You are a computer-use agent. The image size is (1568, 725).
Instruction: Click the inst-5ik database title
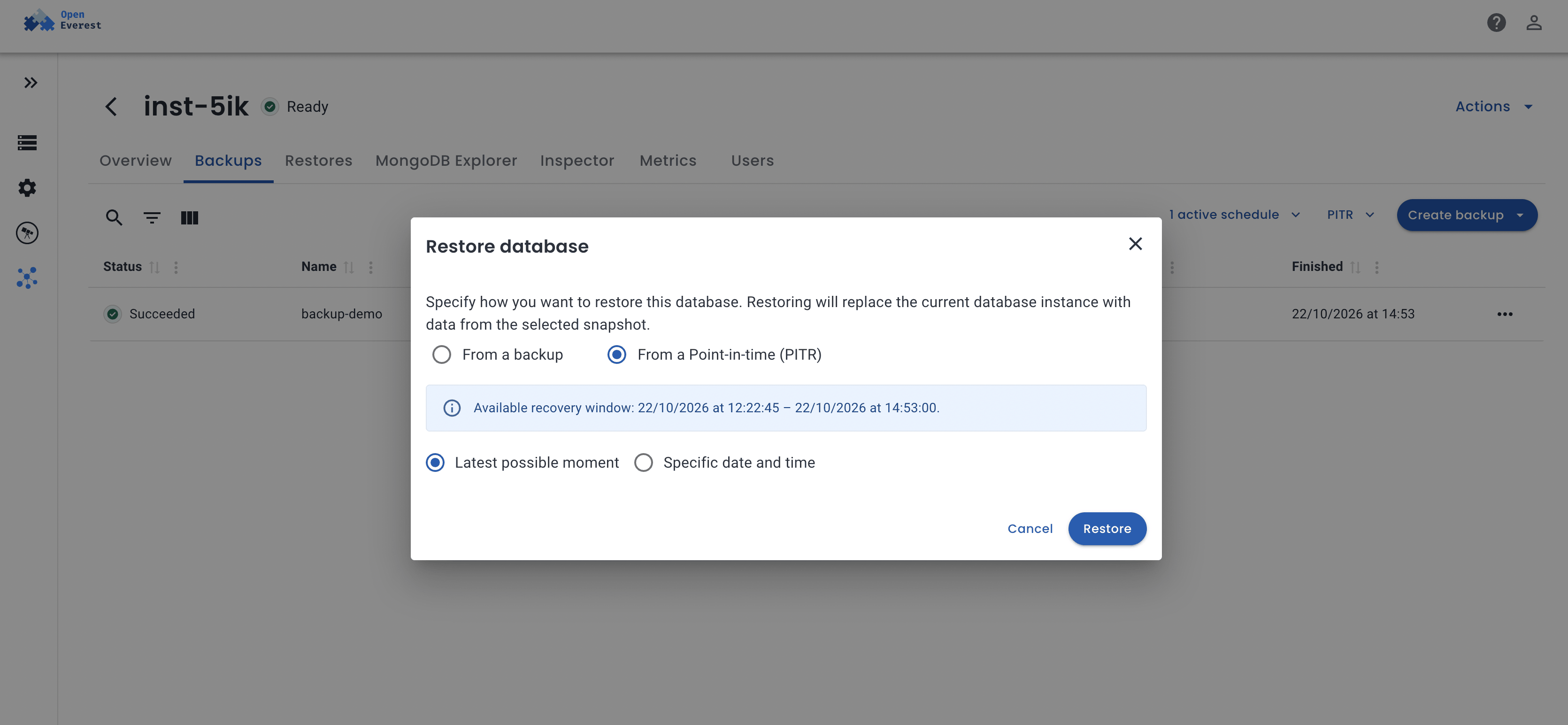point(196,107)
